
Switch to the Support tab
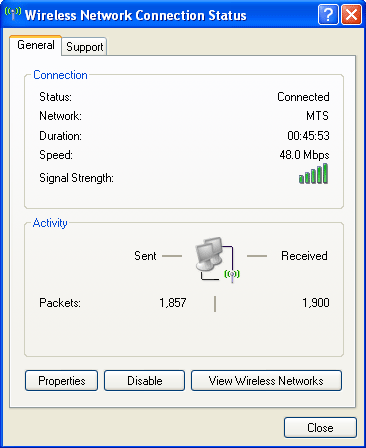84,47
